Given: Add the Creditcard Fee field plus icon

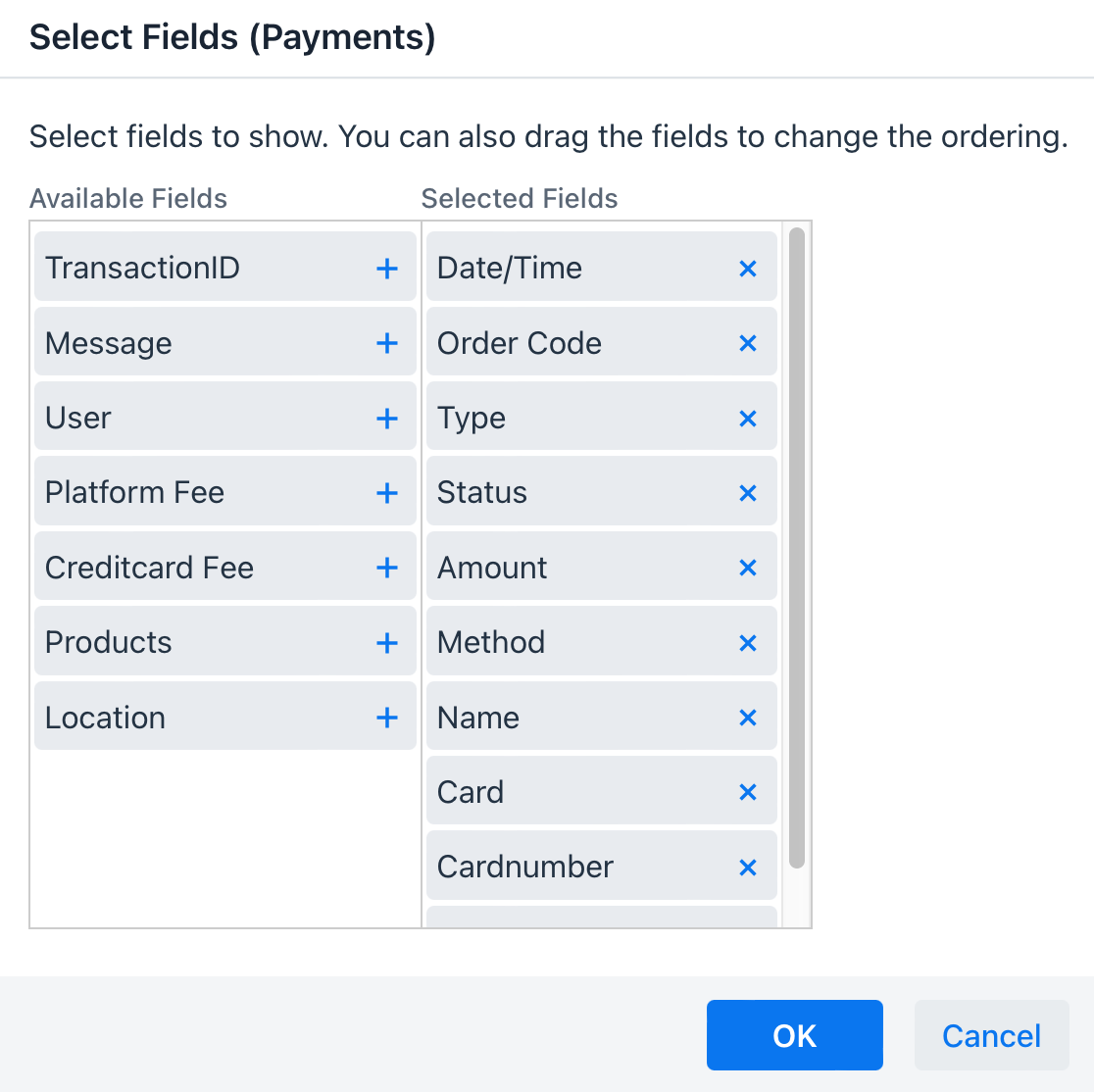Looking at the screenshot, I should pyautogui.click(x=387, y=568).
